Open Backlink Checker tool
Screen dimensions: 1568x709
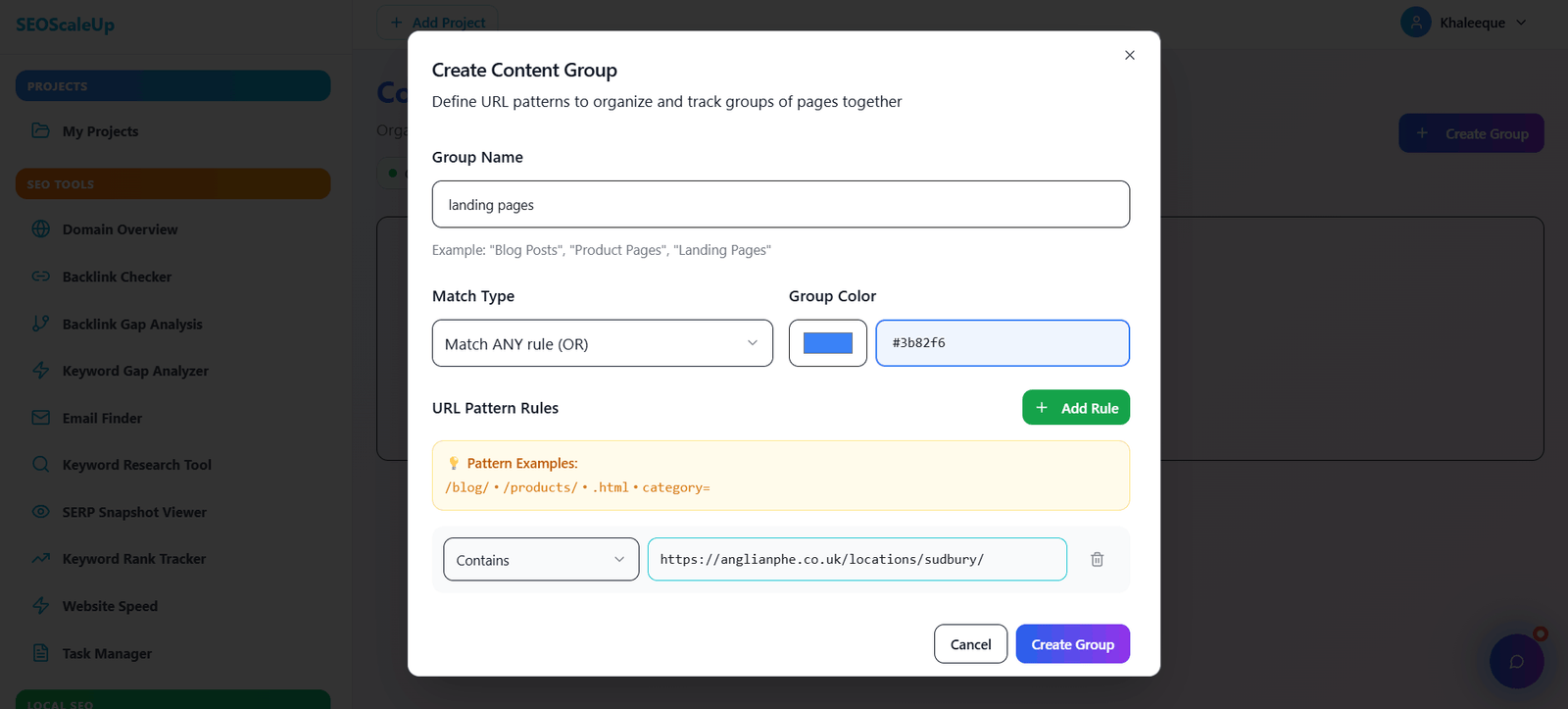(117, 277)
